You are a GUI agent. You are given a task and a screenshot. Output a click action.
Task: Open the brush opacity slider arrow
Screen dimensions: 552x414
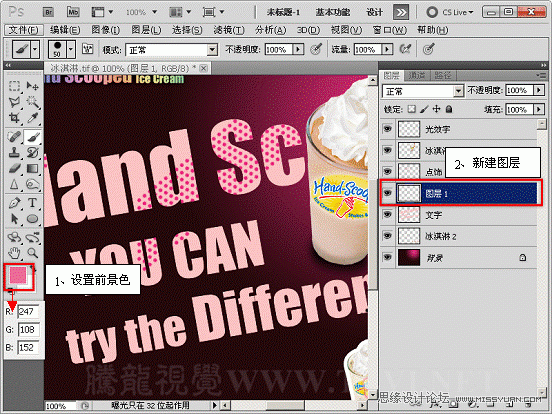pos(298,49)
